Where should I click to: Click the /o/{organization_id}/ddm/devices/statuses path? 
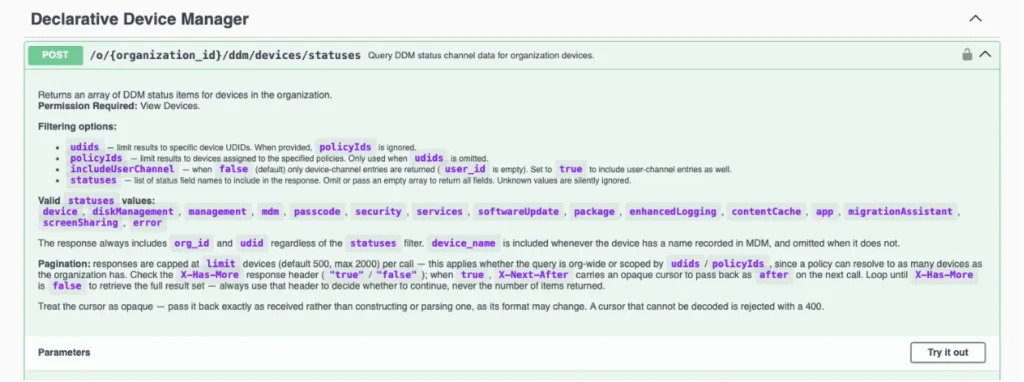tap(225, 56)
